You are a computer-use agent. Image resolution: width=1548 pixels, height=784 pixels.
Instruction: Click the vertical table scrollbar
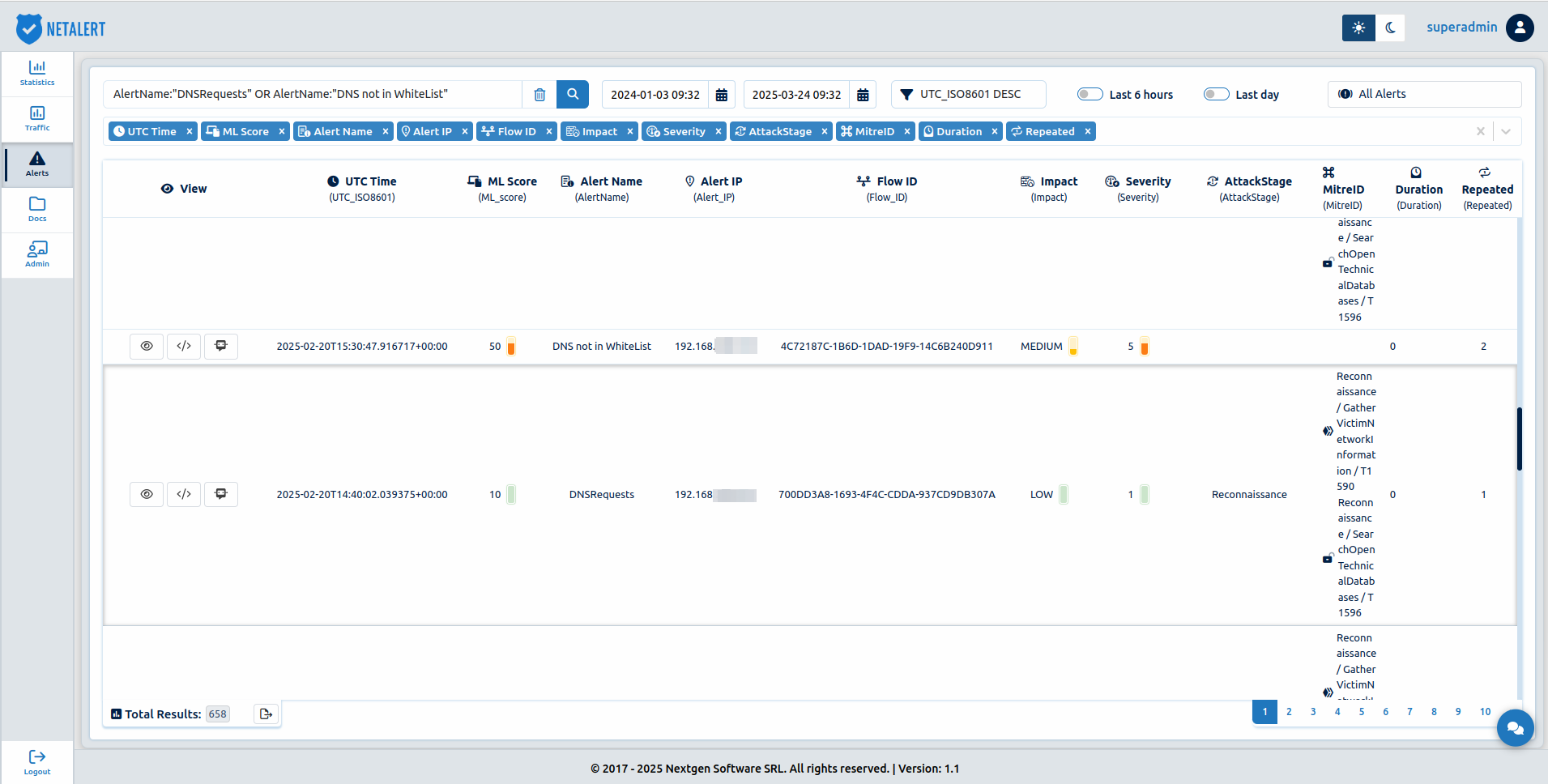coord(1520,438)
